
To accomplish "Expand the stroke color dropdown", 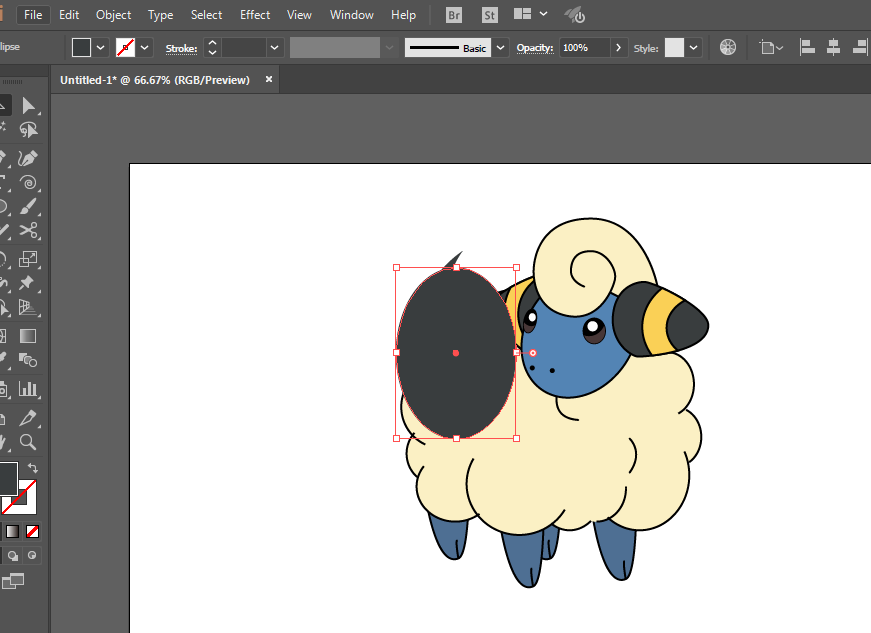I will pos(144,48).
